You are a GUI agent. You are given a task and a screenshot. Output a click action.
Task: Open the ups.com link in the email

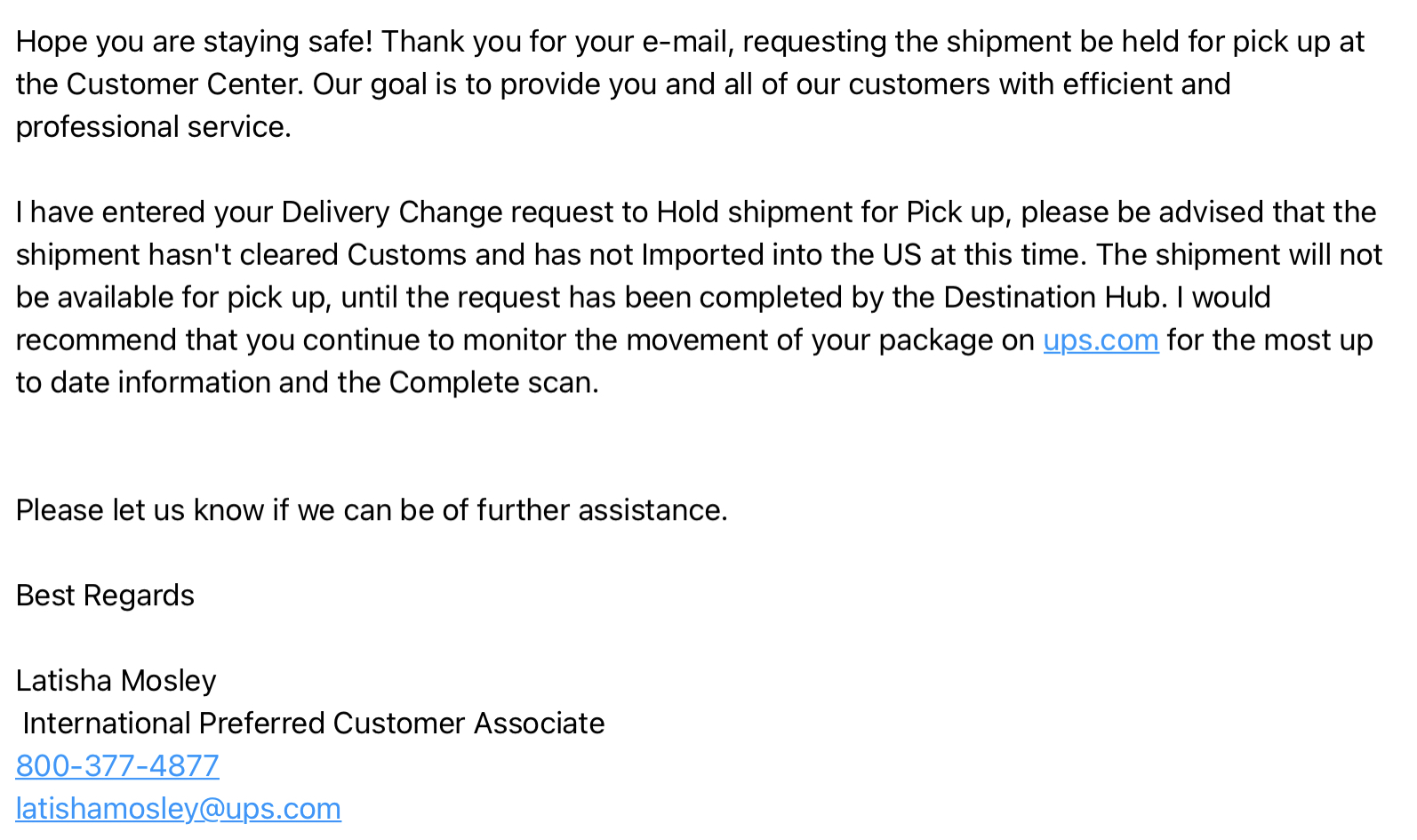(1101, 340)
